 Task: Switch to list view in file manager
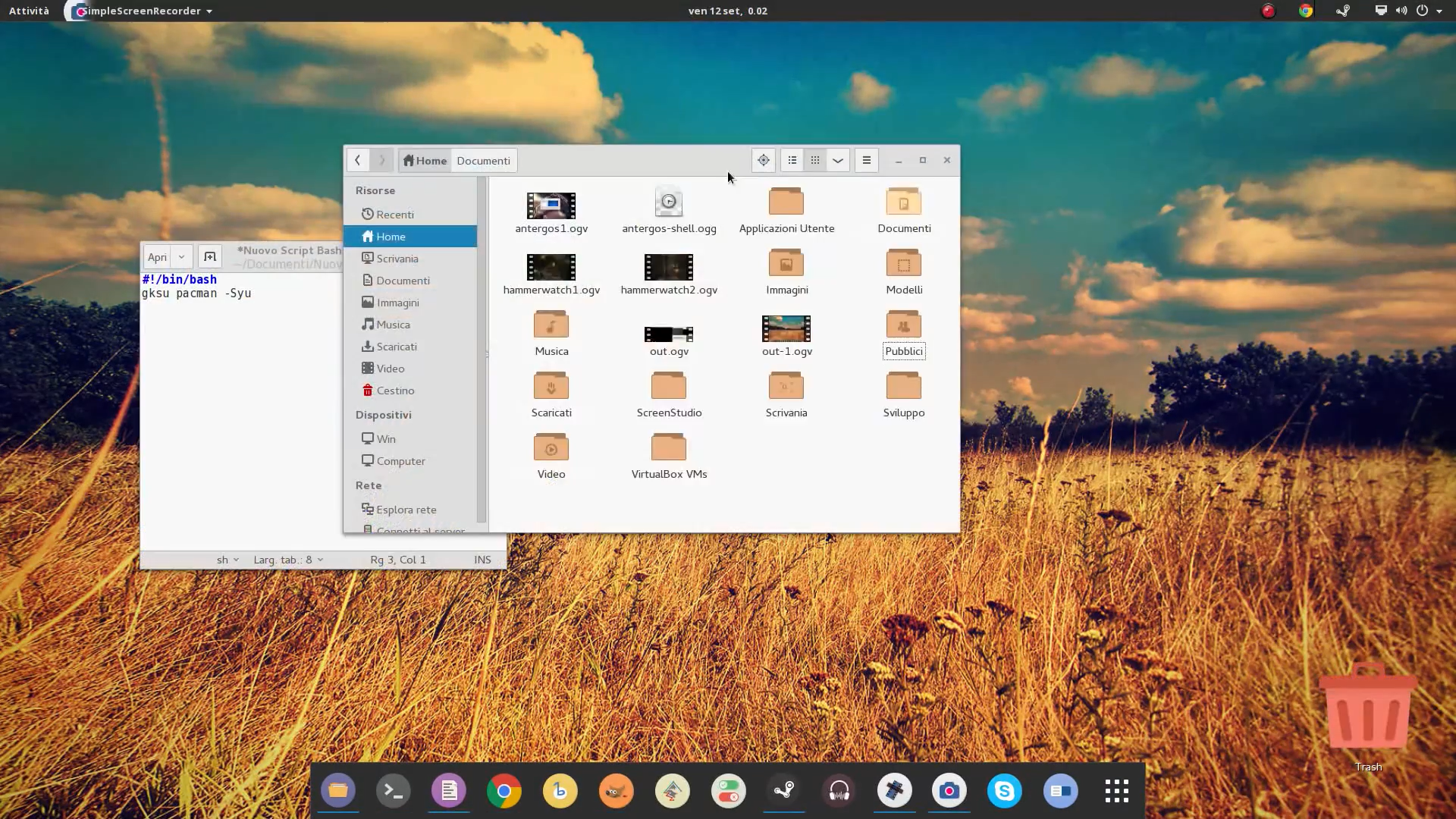tap(792, 160)
